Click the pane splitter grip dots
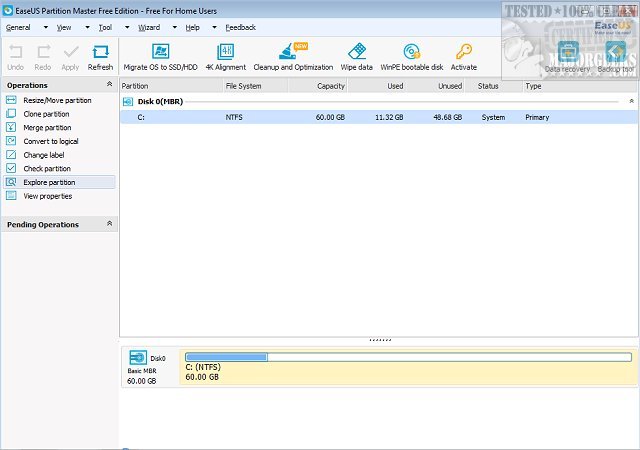Image resolution: width=640 pixels, height=450 pixels. point(380,340)
